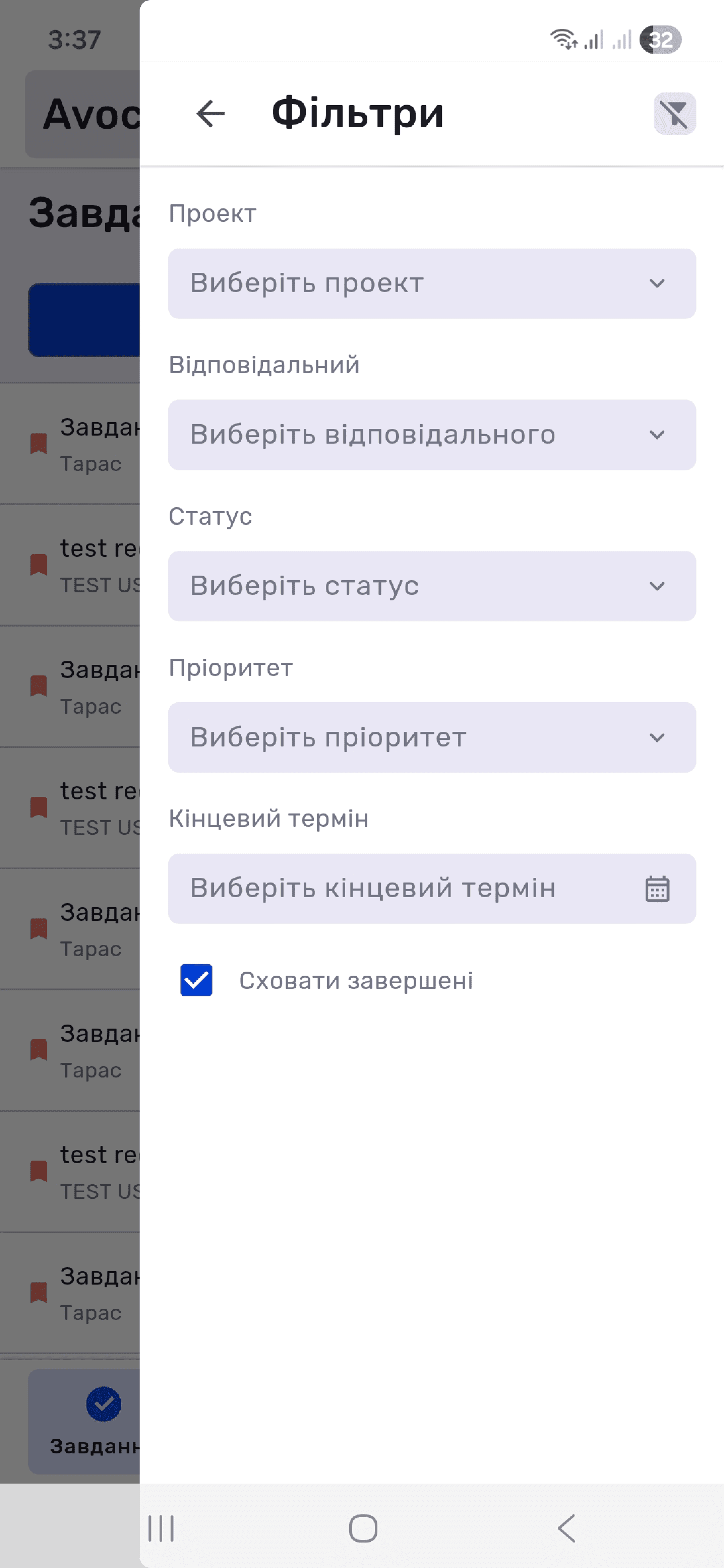This screenshot has width=724, height=1568.
Task: Open the Виберіть статус dropdown
Action: click(x=432, y=586)
